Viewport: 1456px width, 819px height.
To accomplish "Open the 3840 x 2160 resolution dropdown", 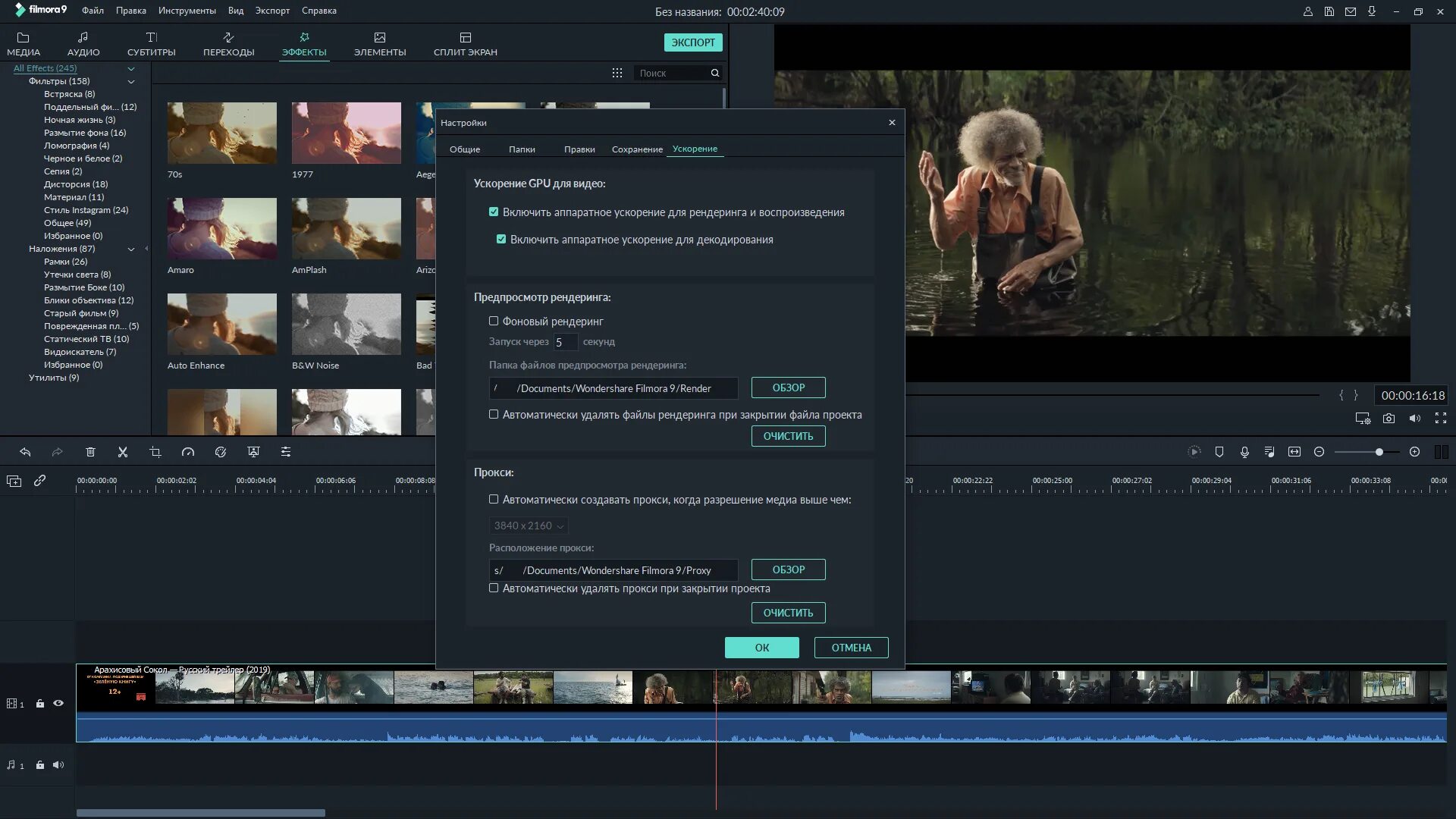I will (529, 526).
